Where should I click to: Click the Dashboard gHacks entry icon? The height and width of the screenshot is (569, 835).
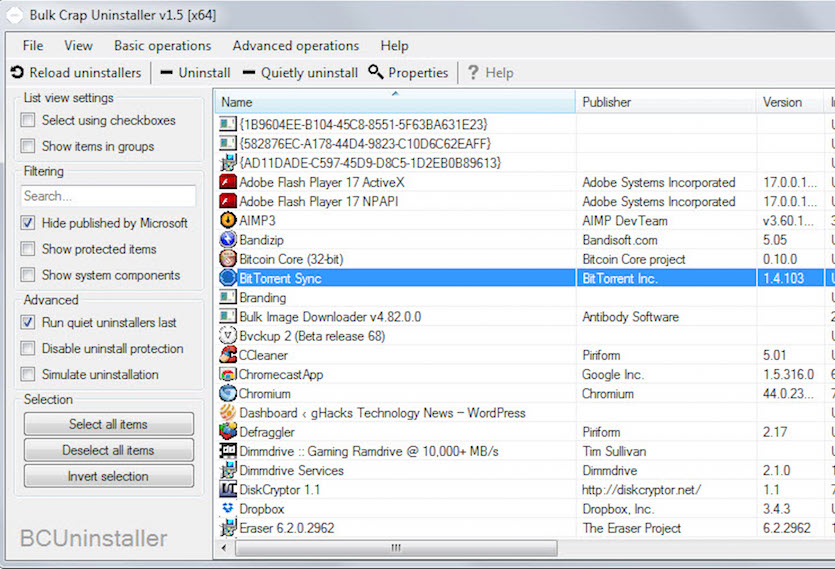[228, 412]
